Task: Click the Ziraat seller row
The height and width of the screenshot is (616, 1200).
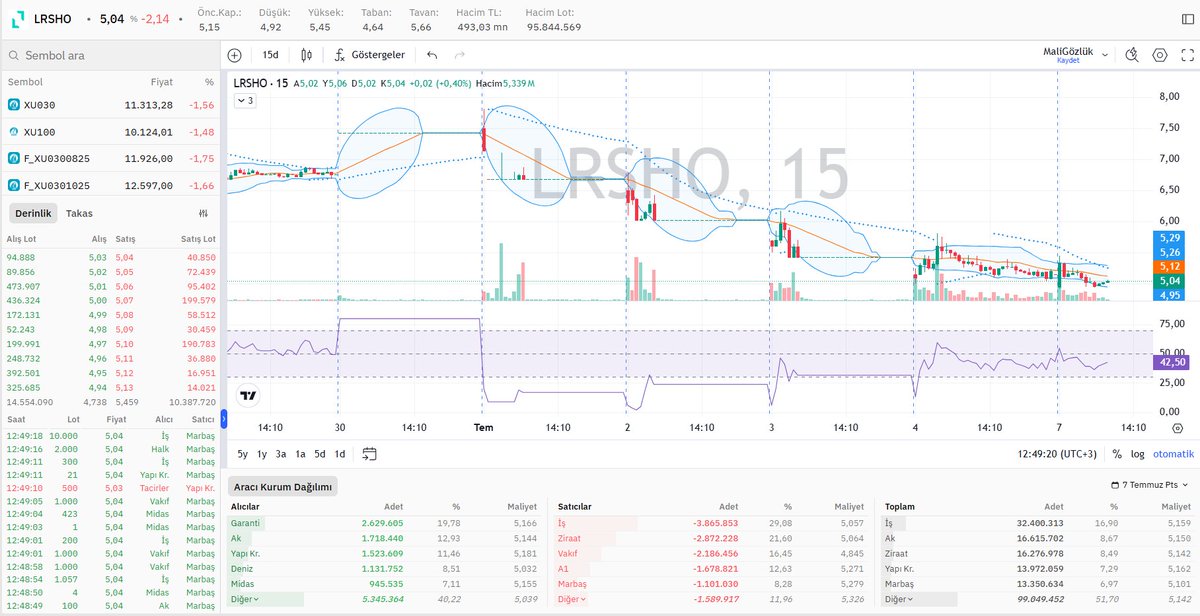Action: coord(711,538)
